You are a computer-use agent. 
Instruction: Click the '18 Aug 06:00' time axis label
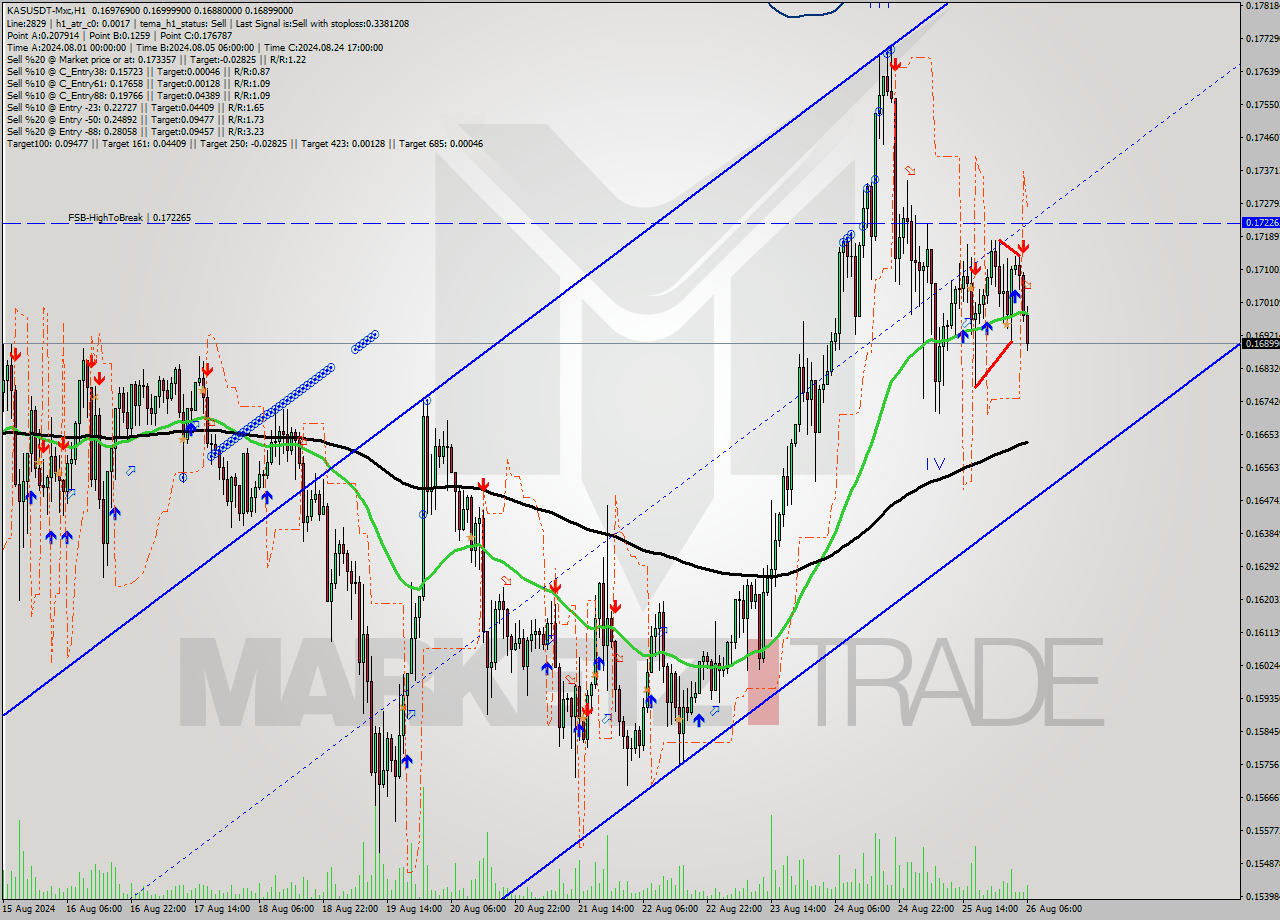pos(284,909)
